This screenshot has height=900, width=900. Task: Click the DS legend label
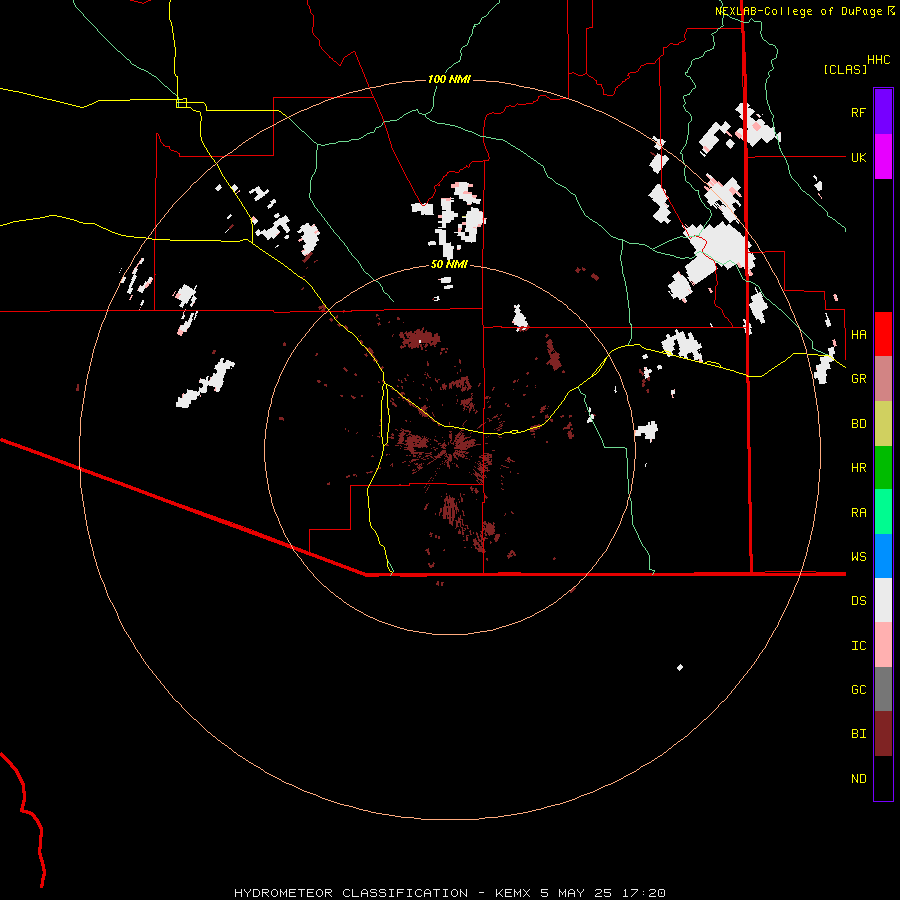pos(858,601)
